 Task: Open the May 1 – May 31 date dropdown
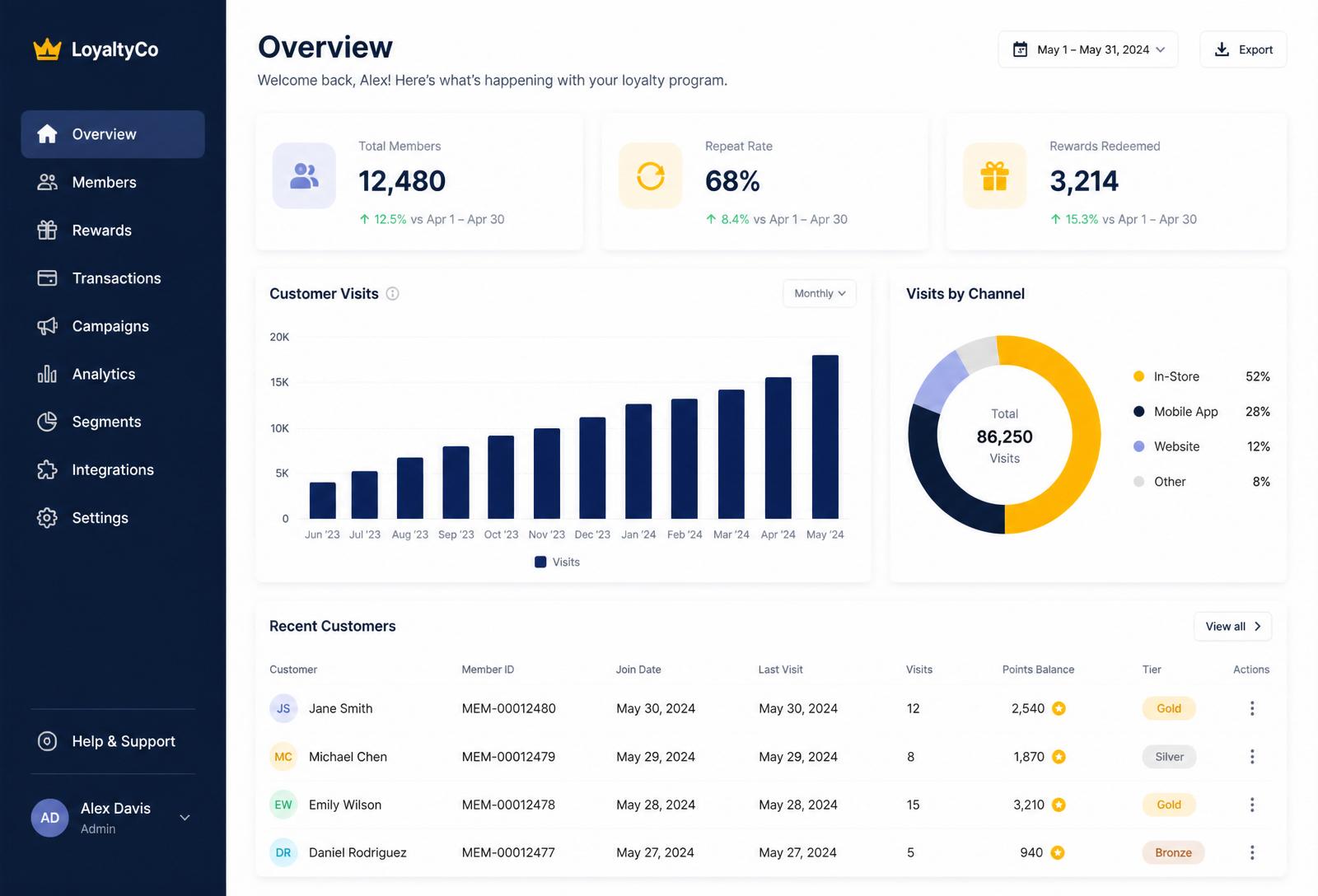coord(1088,49)
